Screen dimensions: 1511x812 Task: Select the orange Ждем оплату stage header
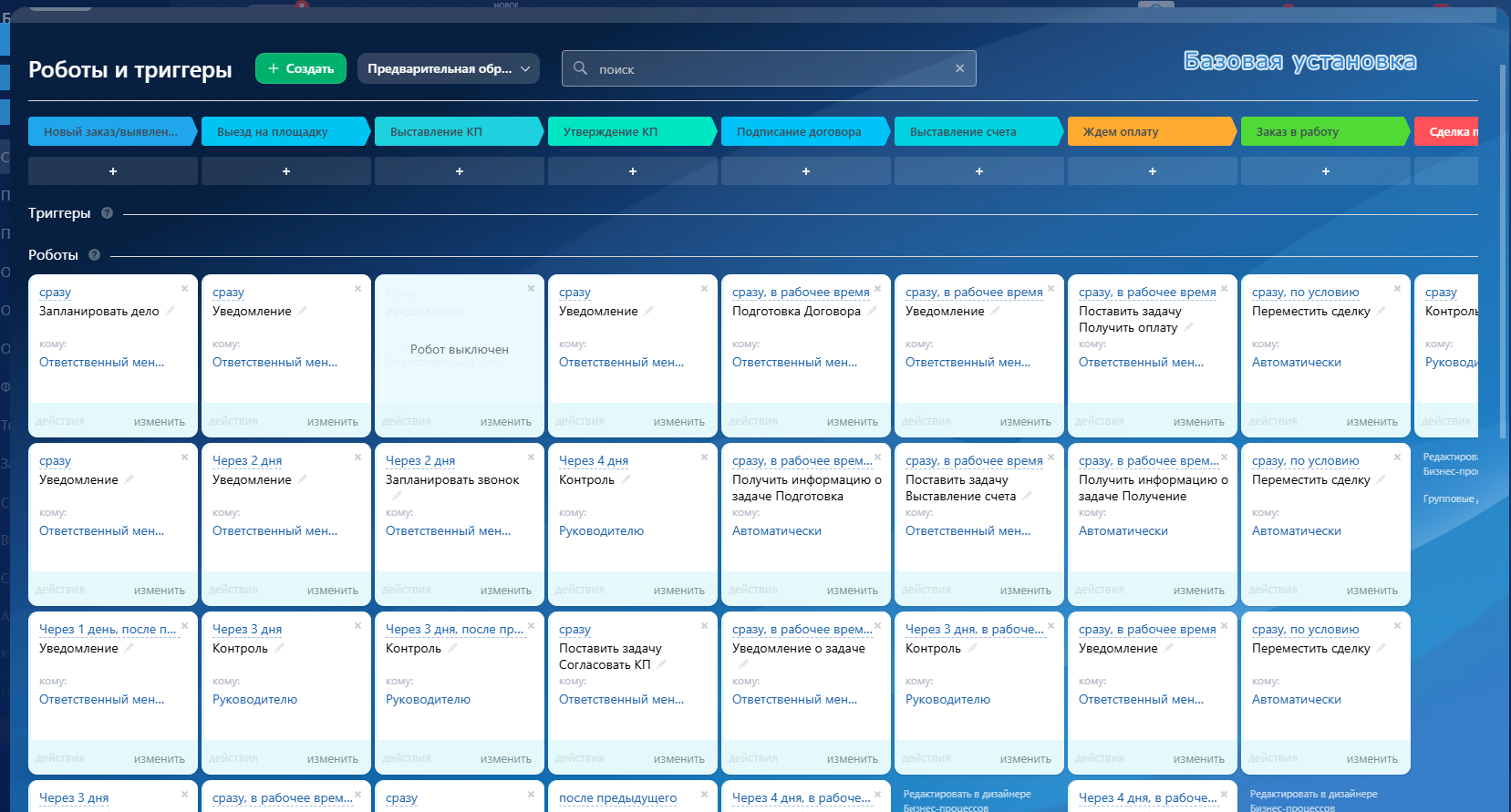click(1151, 131)
